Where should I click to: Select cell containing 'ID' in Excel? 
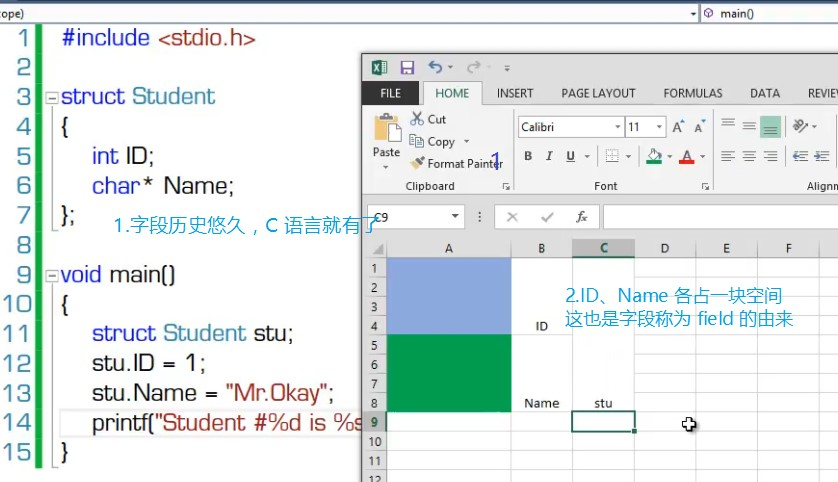[x=541, y=325]
